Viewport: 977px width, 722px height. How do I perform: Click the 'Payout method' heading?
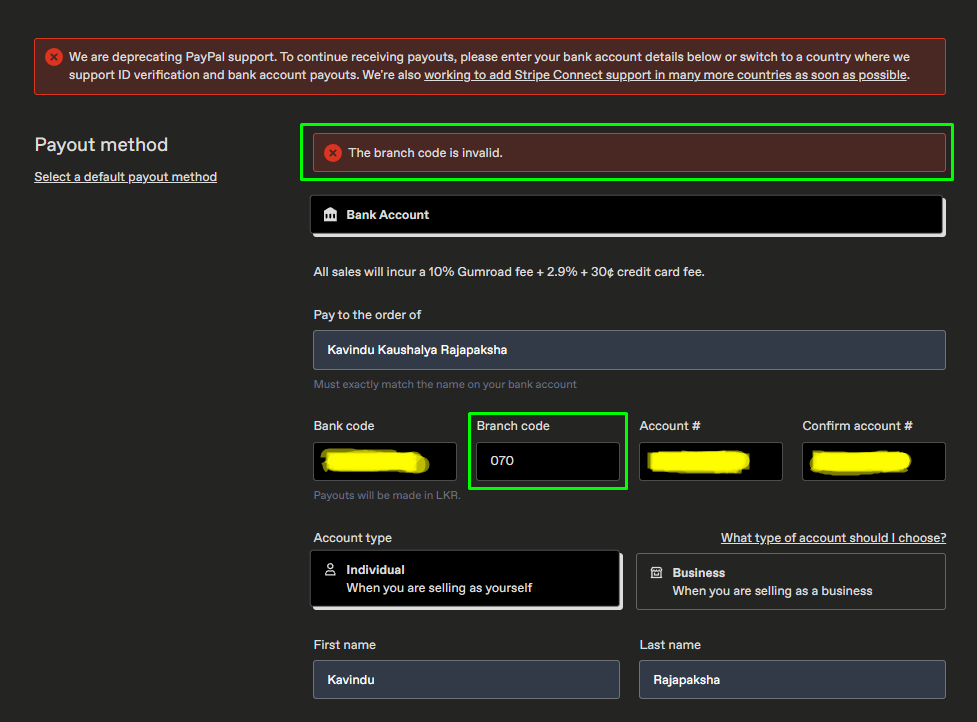[101, 145]
